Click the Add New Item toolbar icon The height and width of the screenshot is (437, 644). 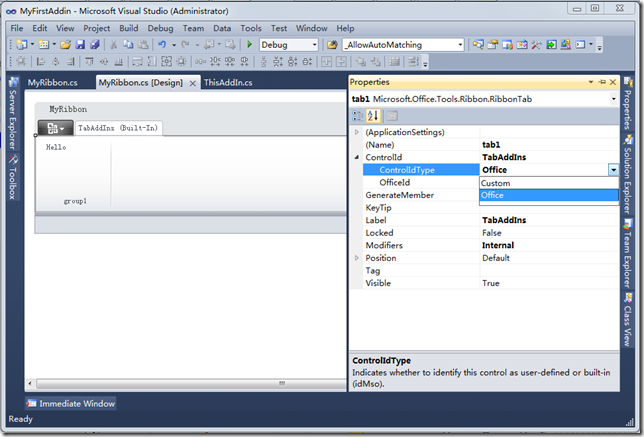tap(44, 45)
